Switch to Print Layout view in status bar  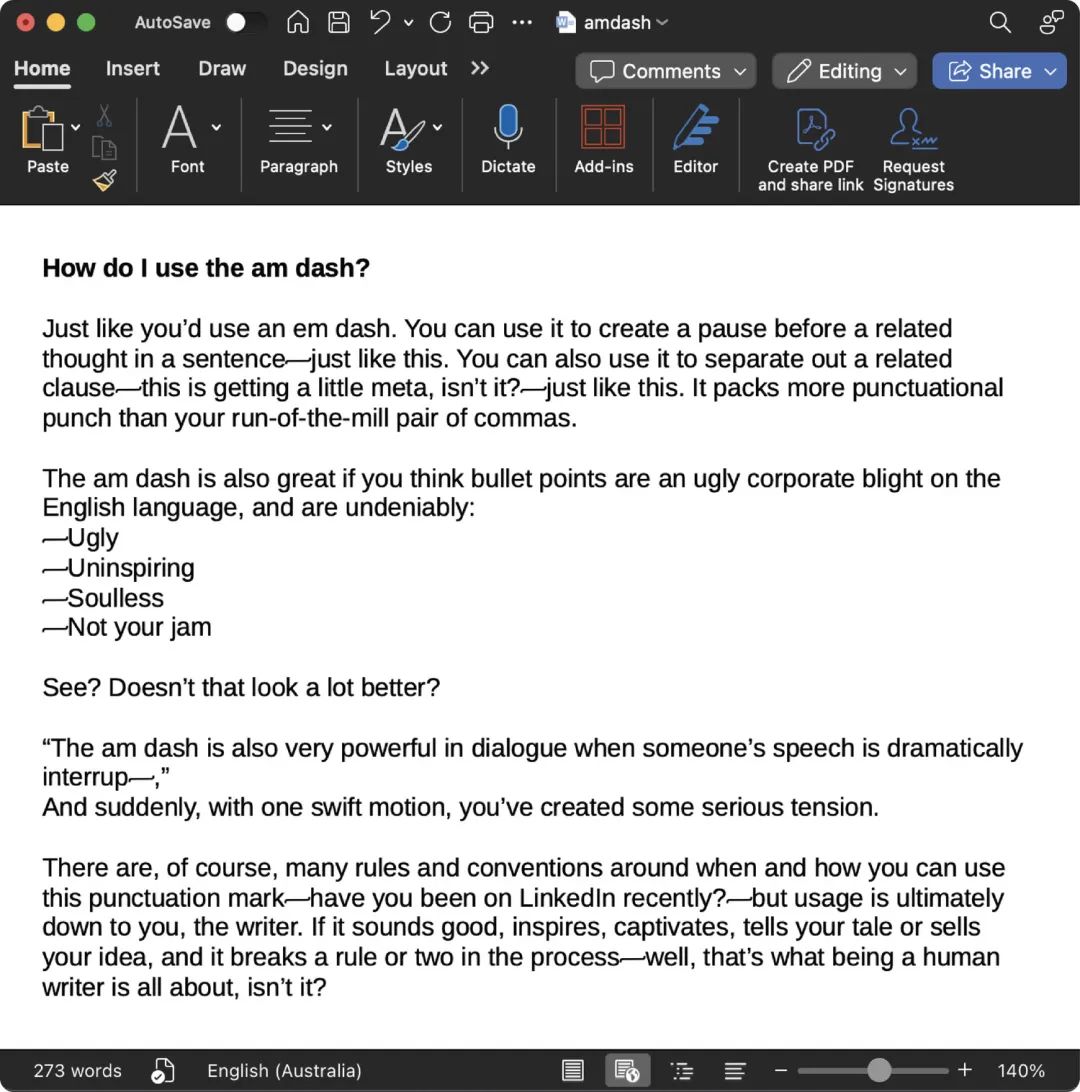coord(573,1070)
